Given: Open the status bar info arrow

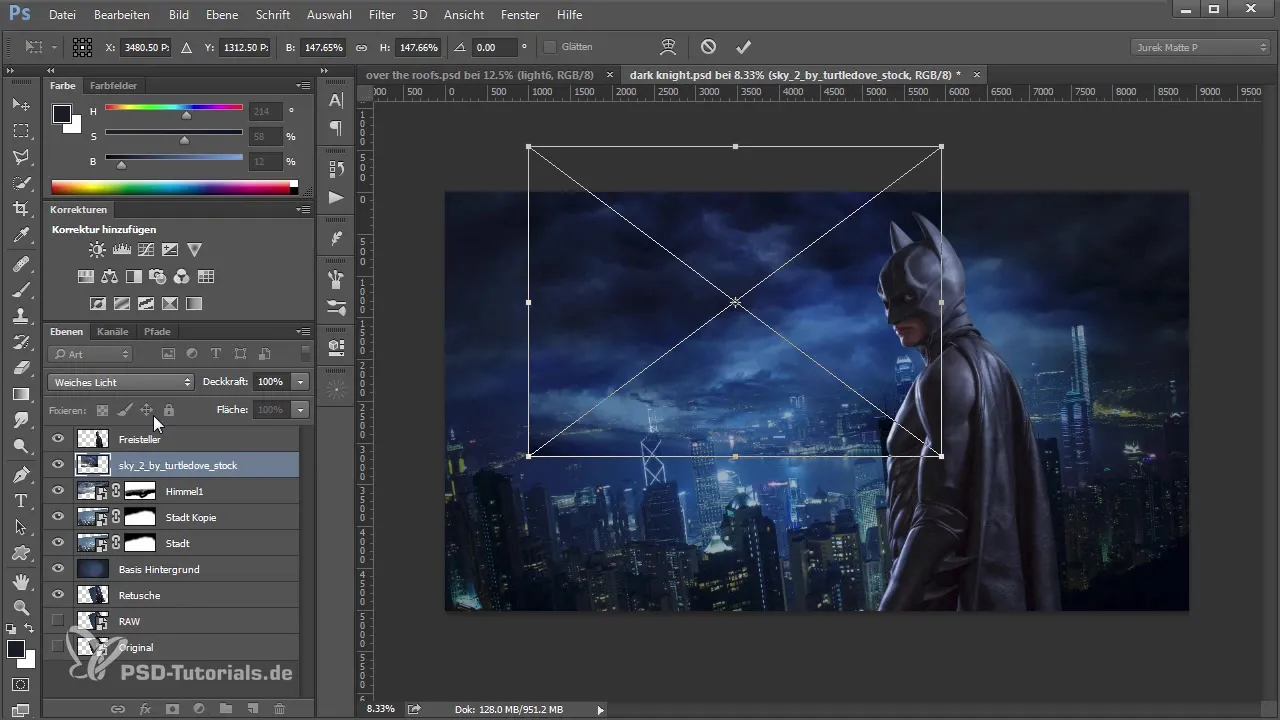Looking at the screenshot, I should 600,709.
